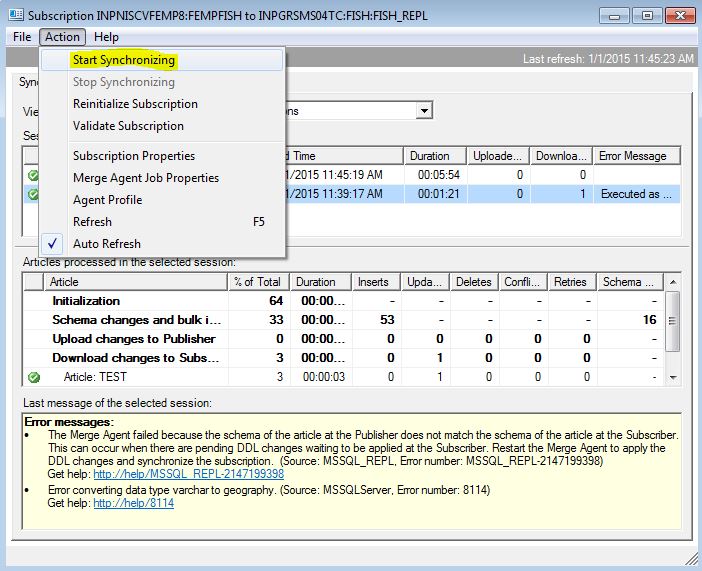Click the subscription window title bar icon

point(16,15)
